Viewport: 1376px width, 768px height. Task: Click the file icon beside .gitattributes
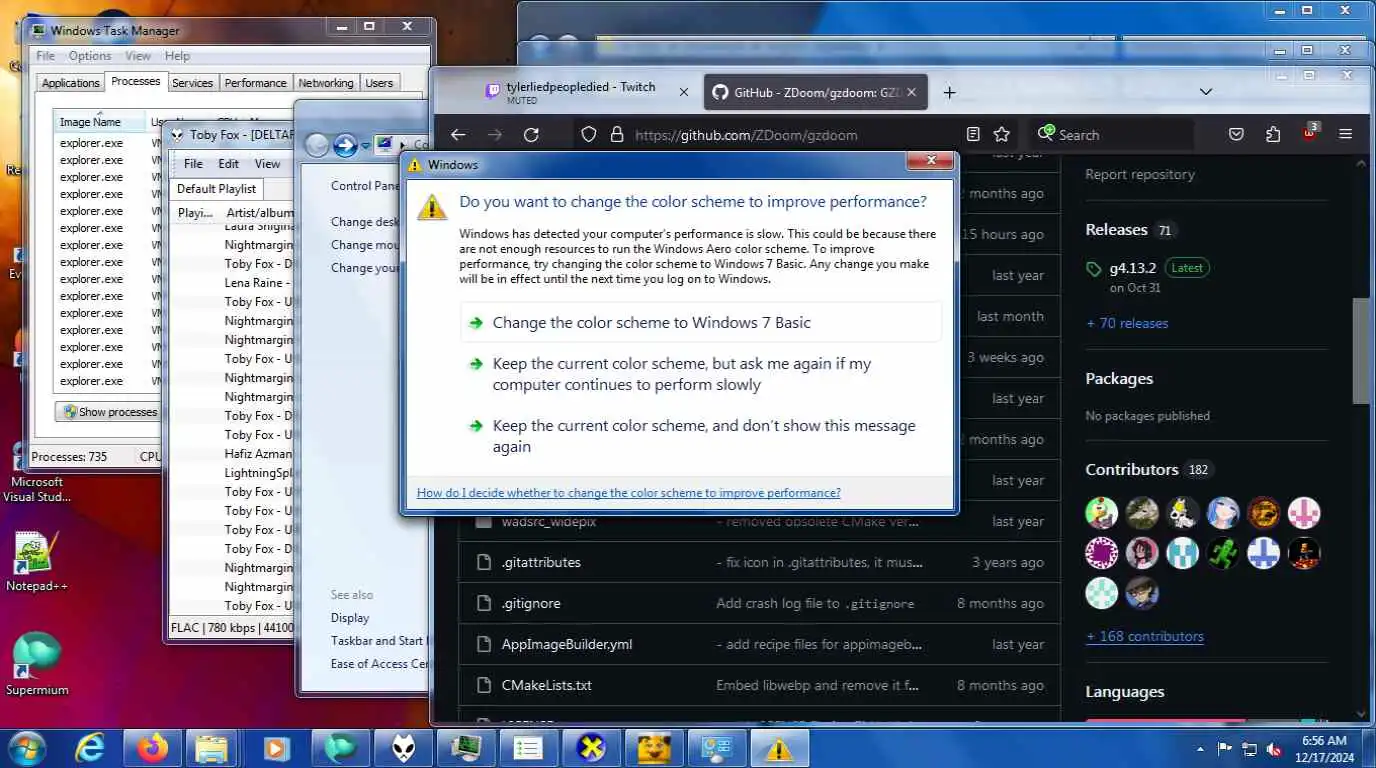pos(483,563)
